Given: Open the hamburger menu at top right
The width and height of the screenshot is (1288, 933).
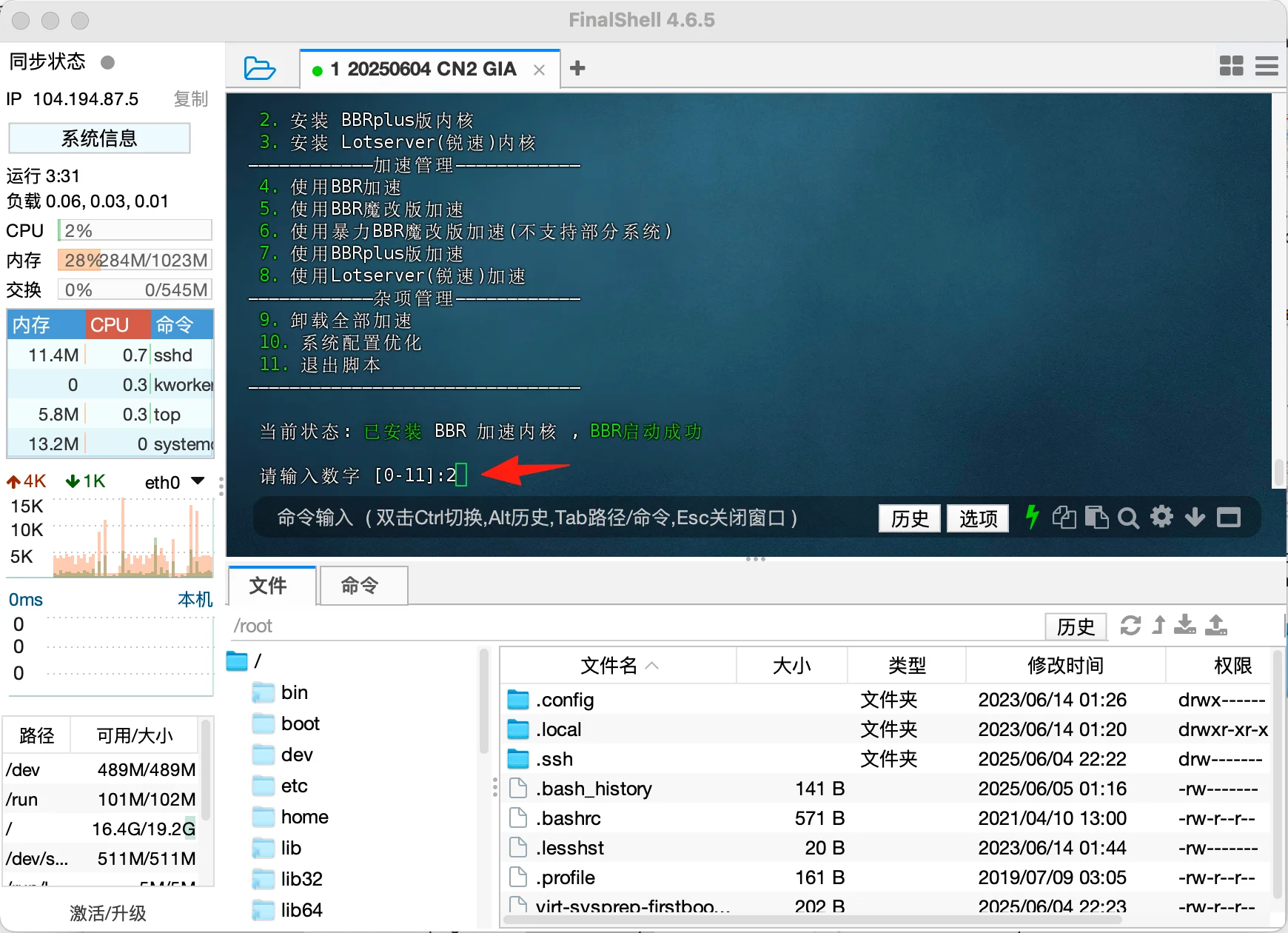Looking at the screenshot, I should point(1267,67).
